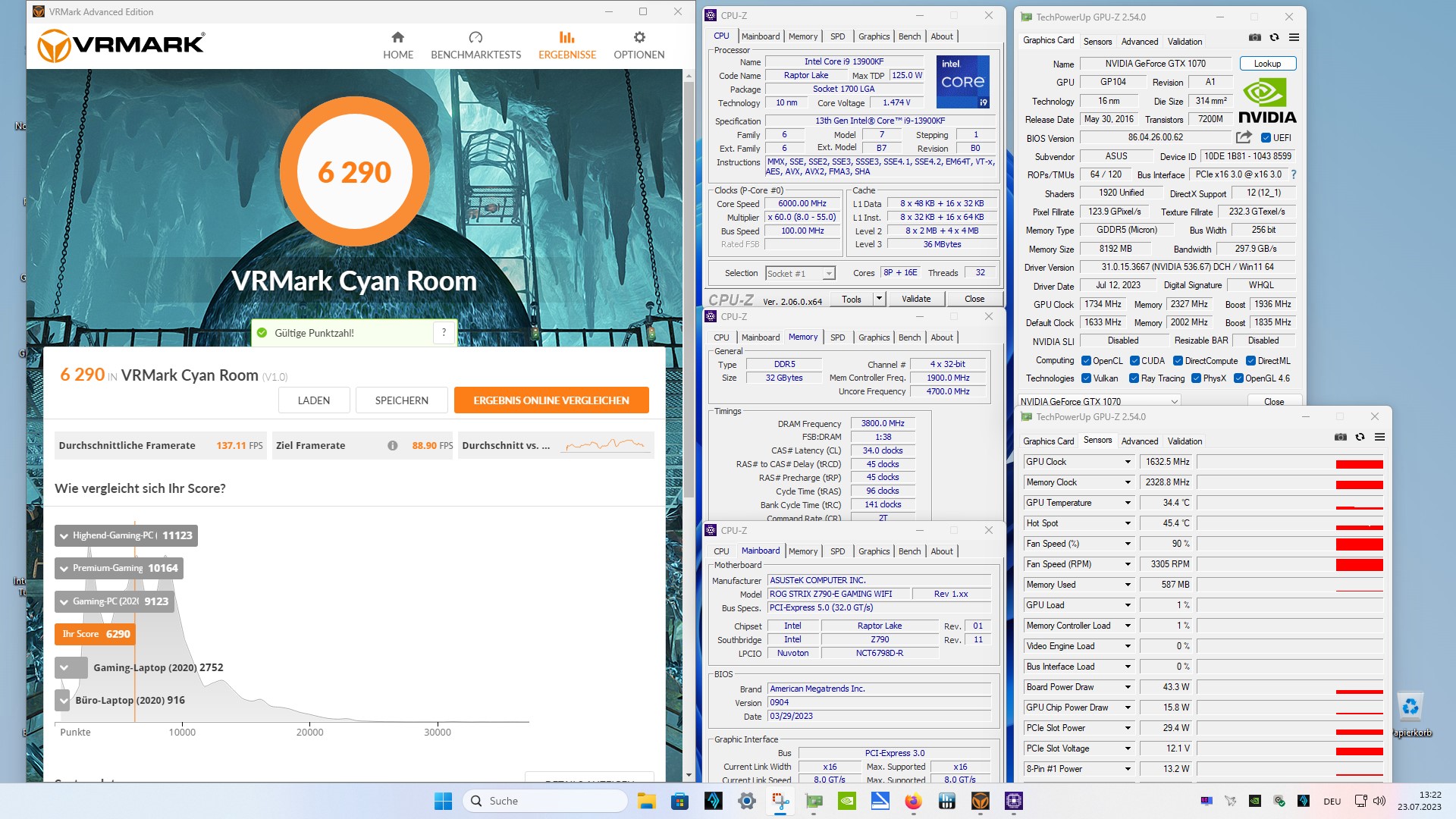Click the volume icon in system tray
The height and width of the screenshot is (819, 1456).
pyautogui.click(x=1379, y=801)
